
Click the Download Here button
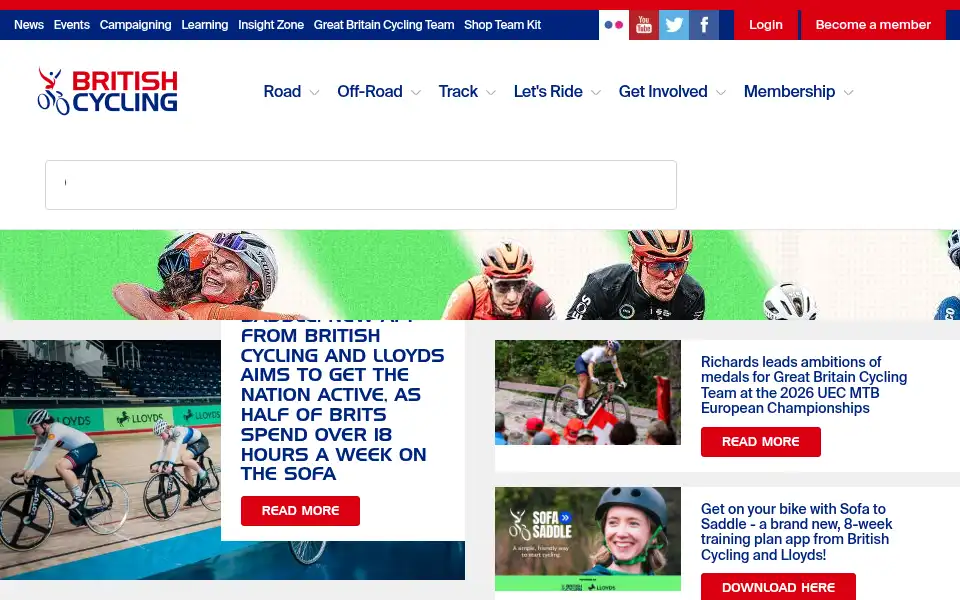778,587
